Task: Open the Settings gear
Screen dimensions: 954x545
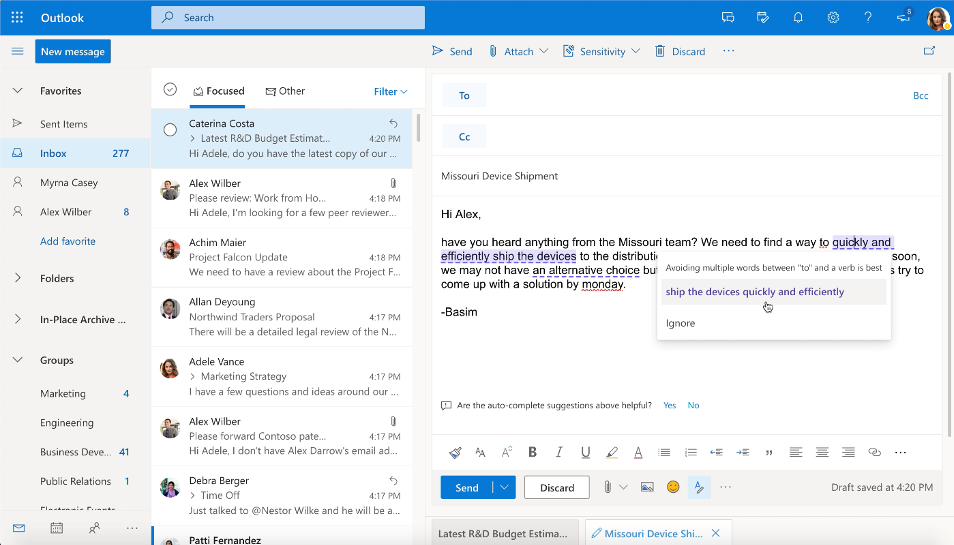Action: 833,18
